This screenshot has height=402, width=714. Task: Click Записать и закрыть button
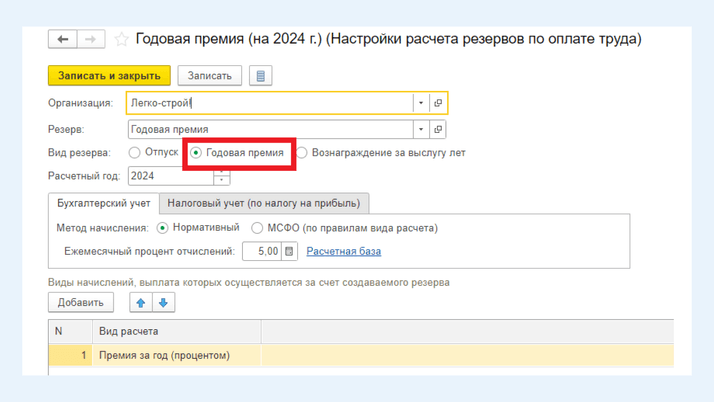[x=109, y=76]
